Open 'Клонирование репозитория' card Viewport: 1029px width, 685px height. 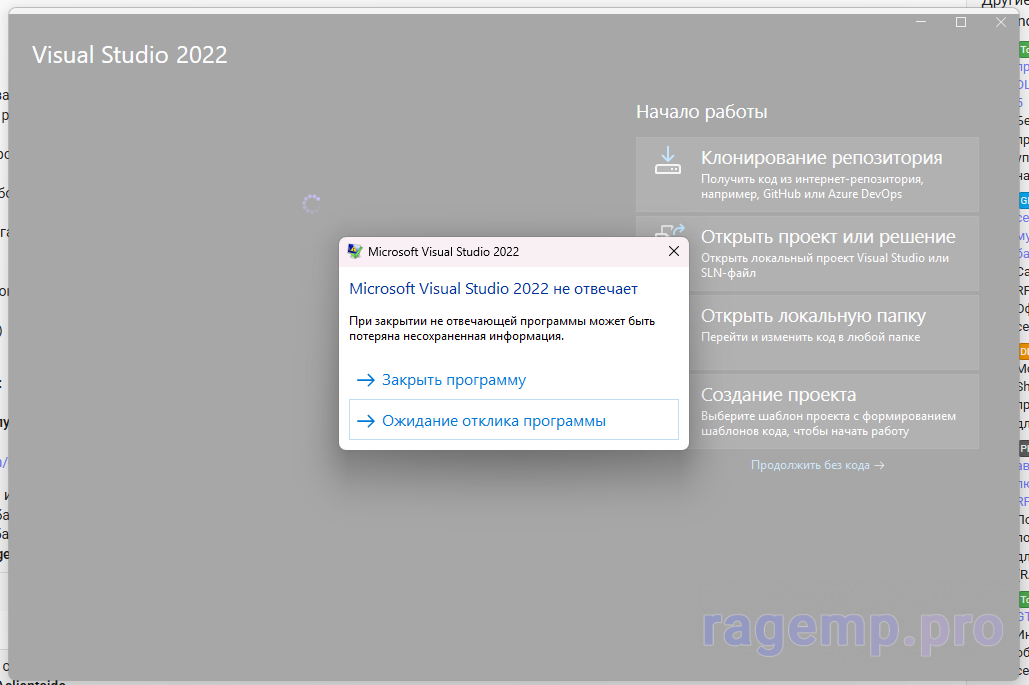tap(807, 175)
